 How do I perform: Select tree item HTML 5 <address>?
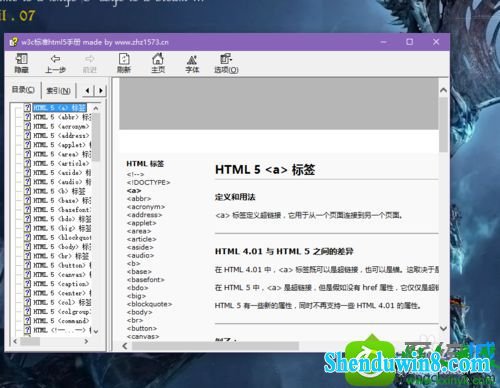click(x=61, y=136)
